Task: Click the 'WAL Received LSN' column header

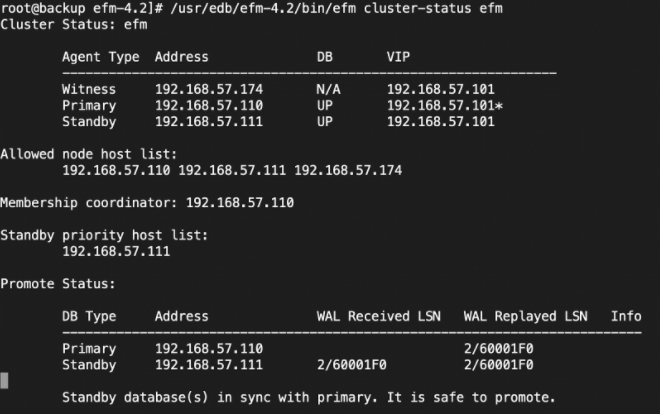Action: click(x=378, y=316)
